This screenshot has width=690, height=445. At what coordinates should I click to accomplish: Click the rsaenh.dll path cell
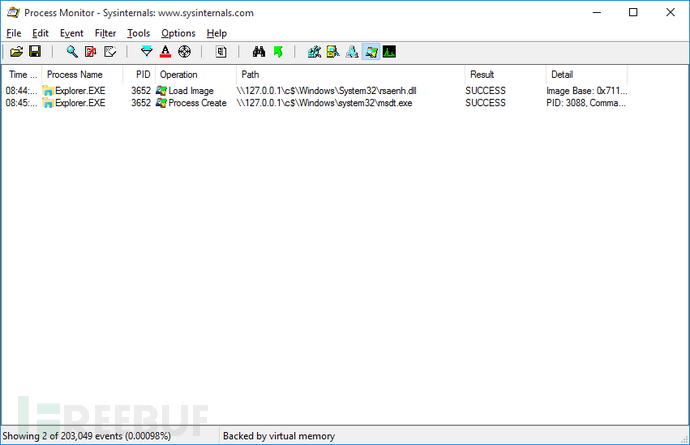[x=327, y=91]
